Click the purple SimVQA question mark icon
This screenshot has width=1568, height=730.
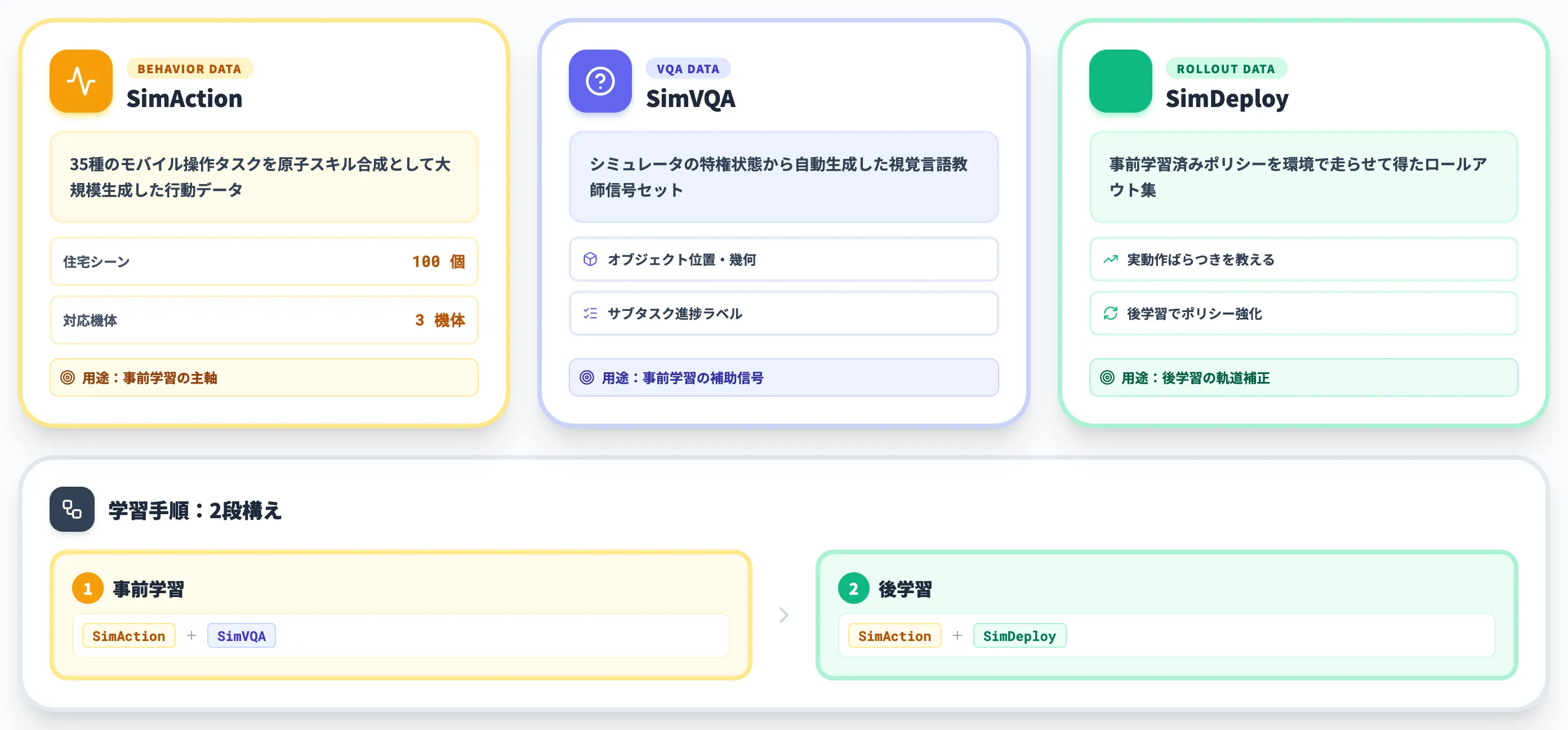coord(600,81)
